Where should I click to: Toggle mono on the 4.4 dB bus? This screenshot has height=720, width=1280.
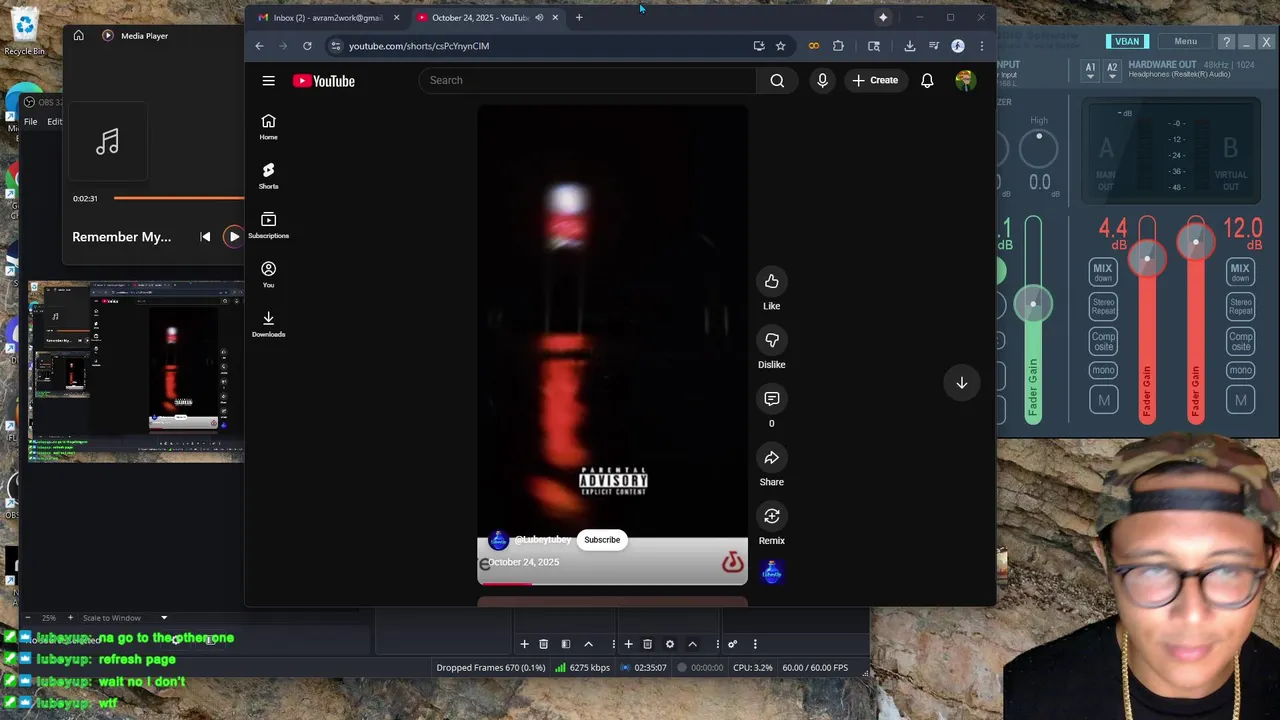(1103, 370)
